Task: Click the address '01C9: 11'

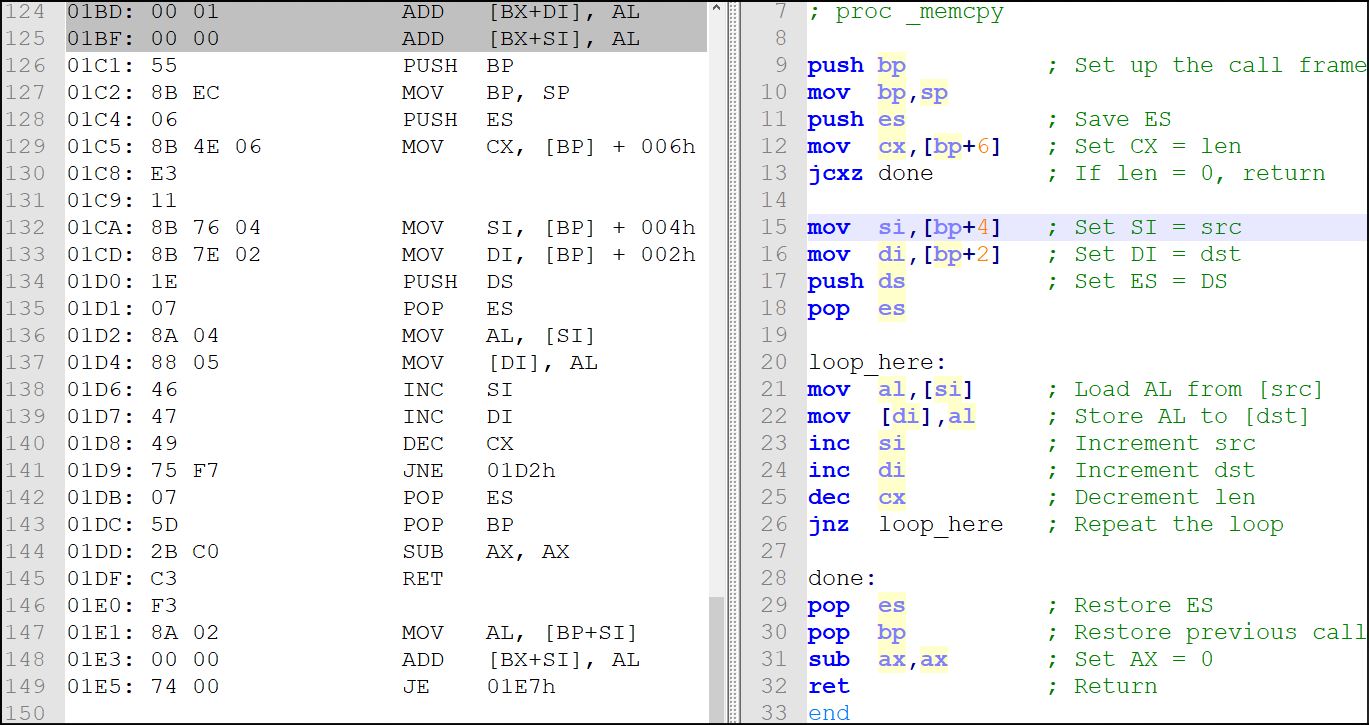Action: pos(122,202)
